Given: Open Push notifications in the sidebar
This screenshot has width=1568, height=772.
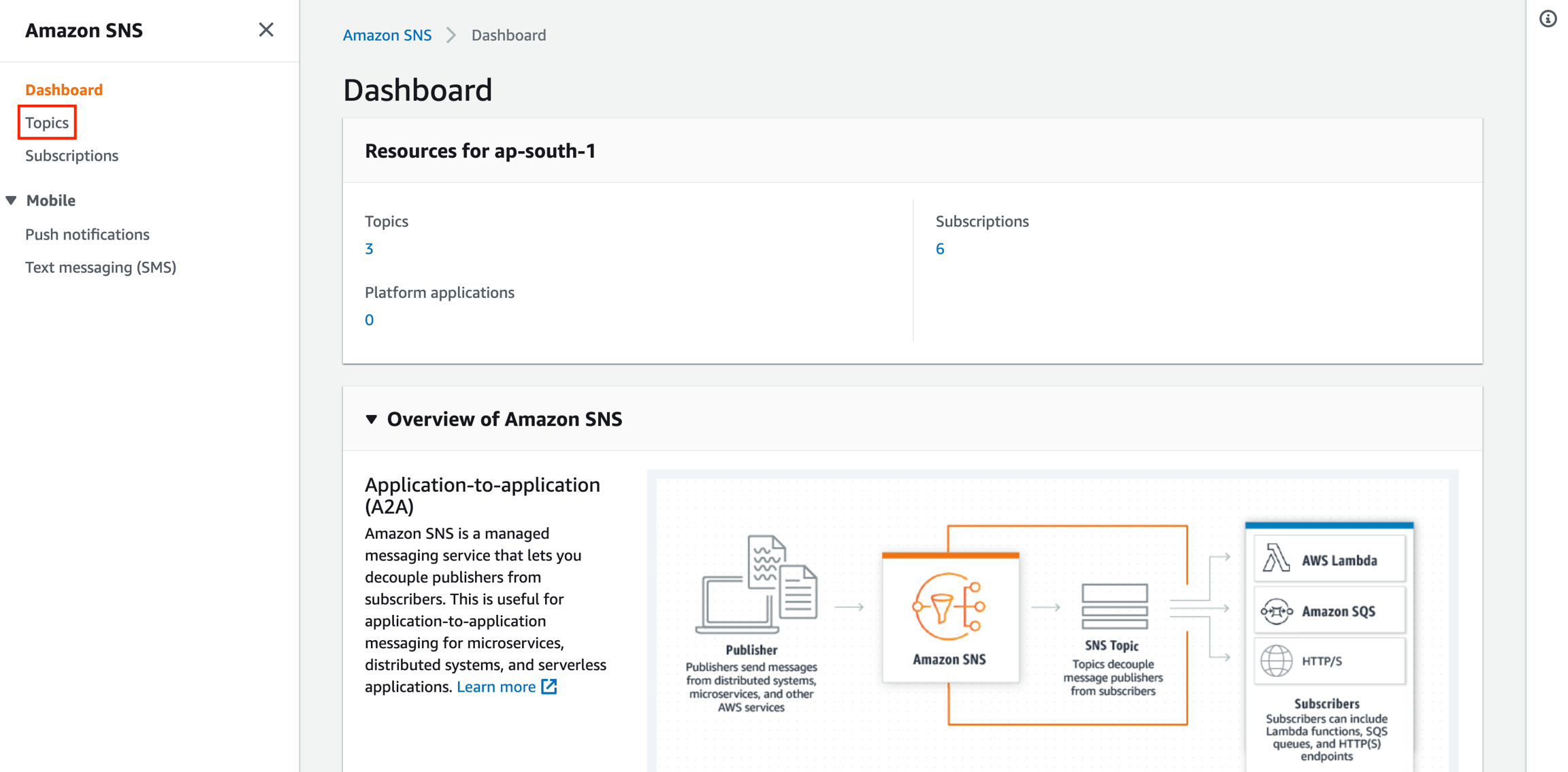Looking at the screenshot, I should pos(87,235).
